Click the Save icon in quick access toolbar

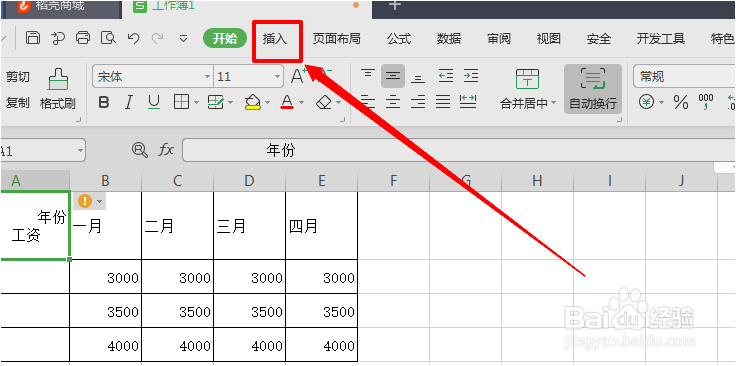32,38
